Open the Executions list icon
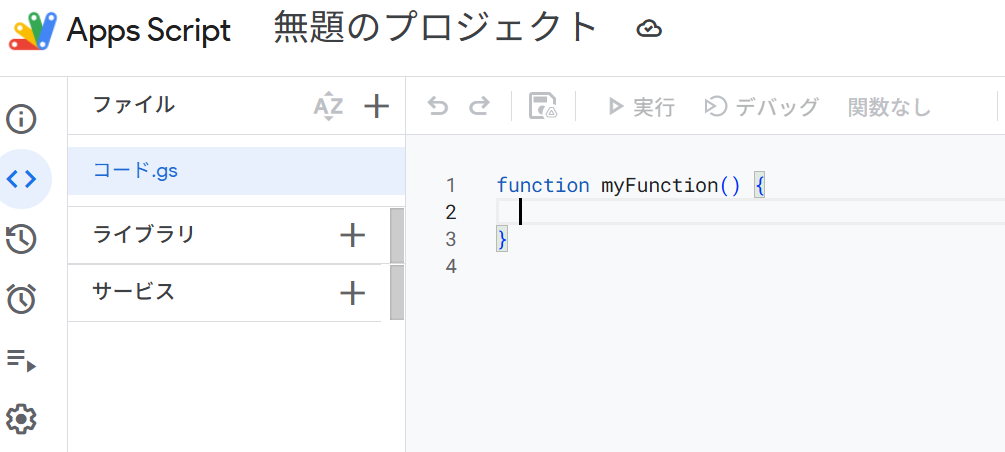This screenshot has width=1005, height=452. [x=22, y=359]
